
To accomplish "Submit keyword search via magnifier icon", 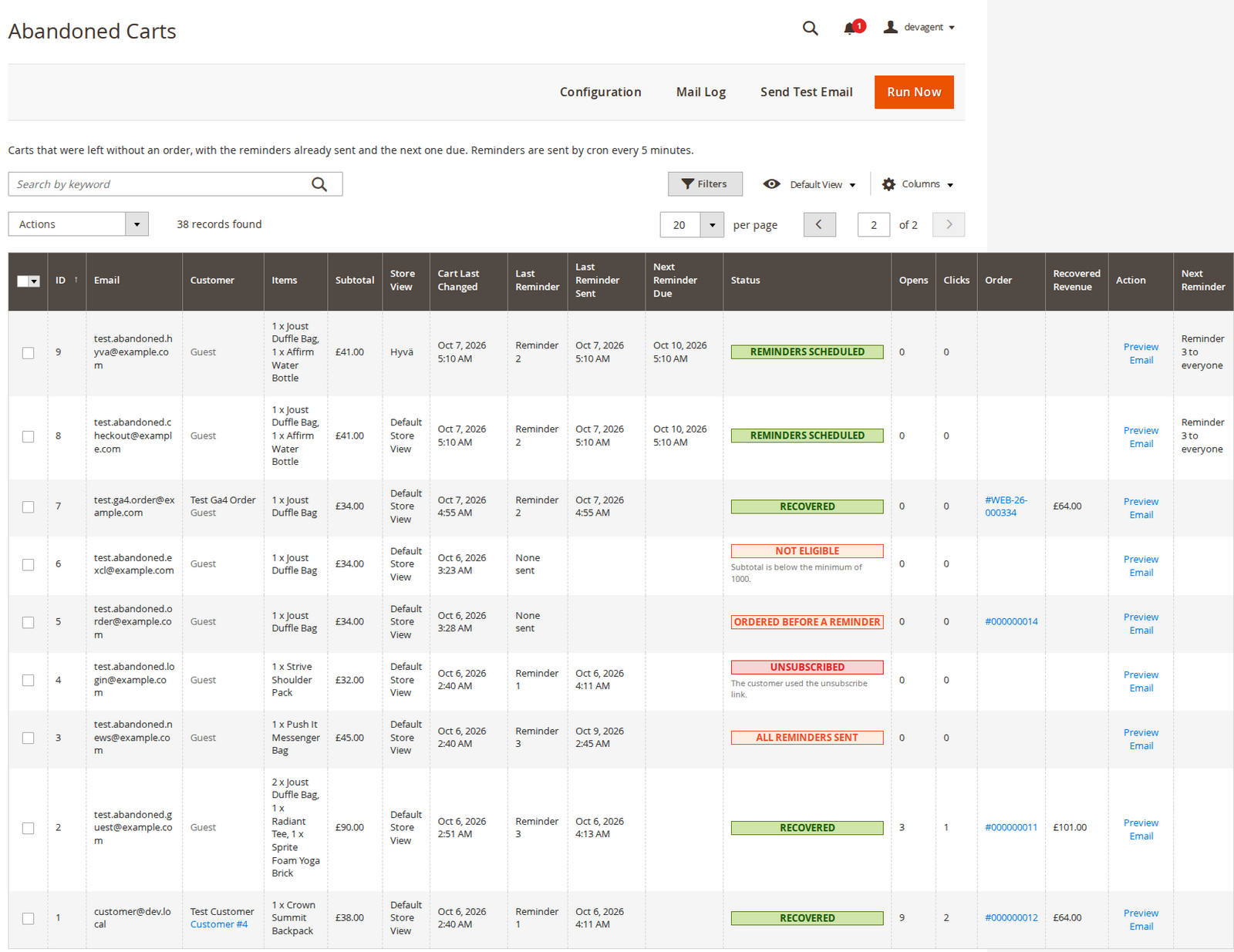I will pyautogui.click(x=319, y=184).
